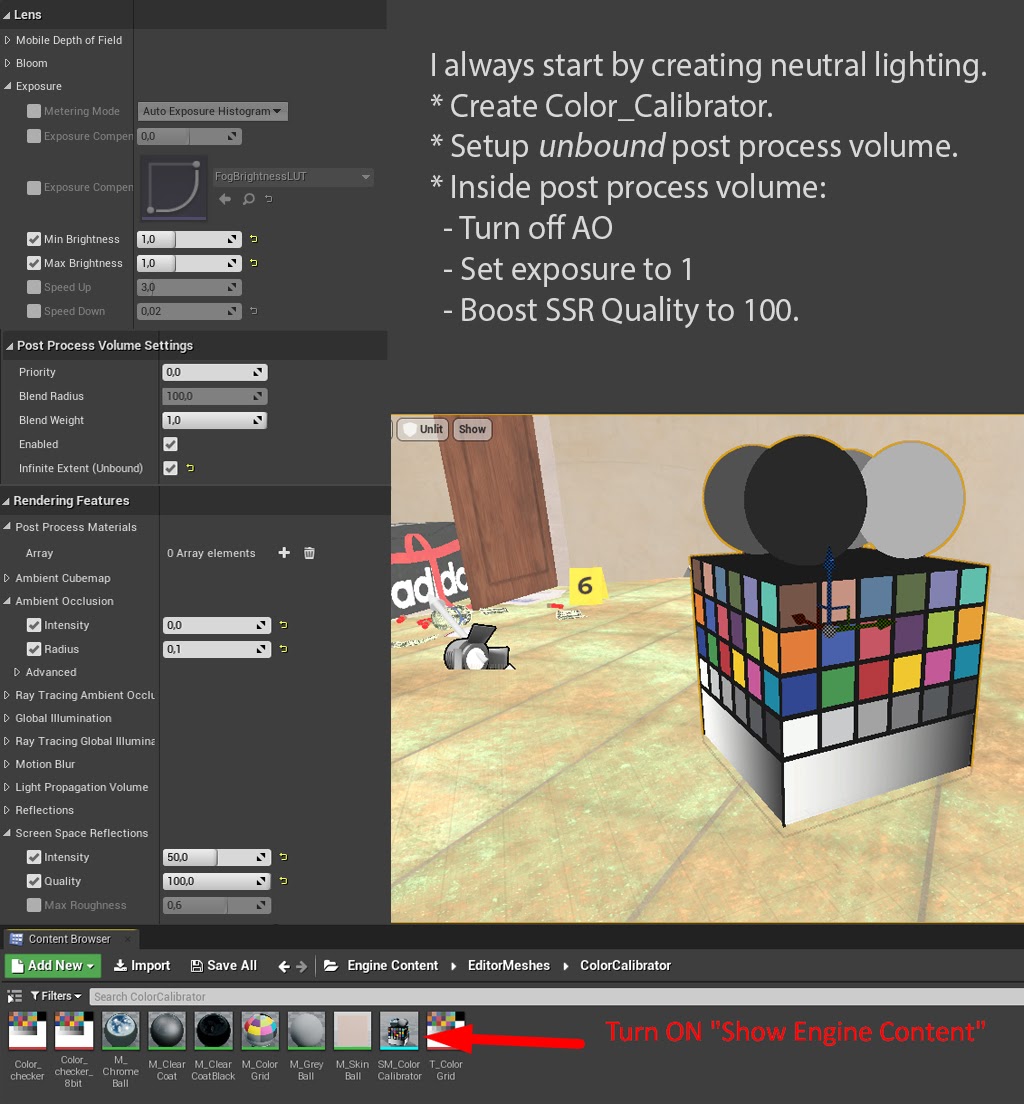
Task: Reset Screen Space Reflections Quality to default
Action: point(283,881)
